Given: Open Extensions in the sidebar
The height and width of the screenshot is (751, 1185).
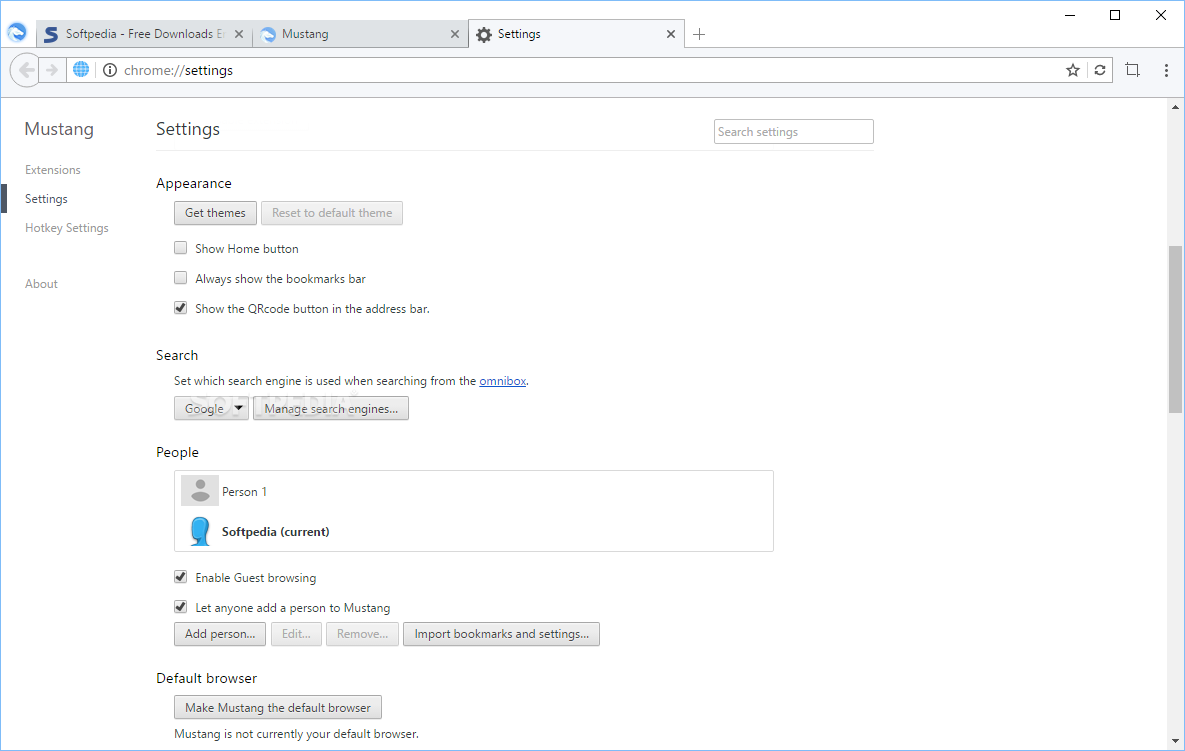Looking at the screenshot, I should pyautogui.click(x=52, y=170).
